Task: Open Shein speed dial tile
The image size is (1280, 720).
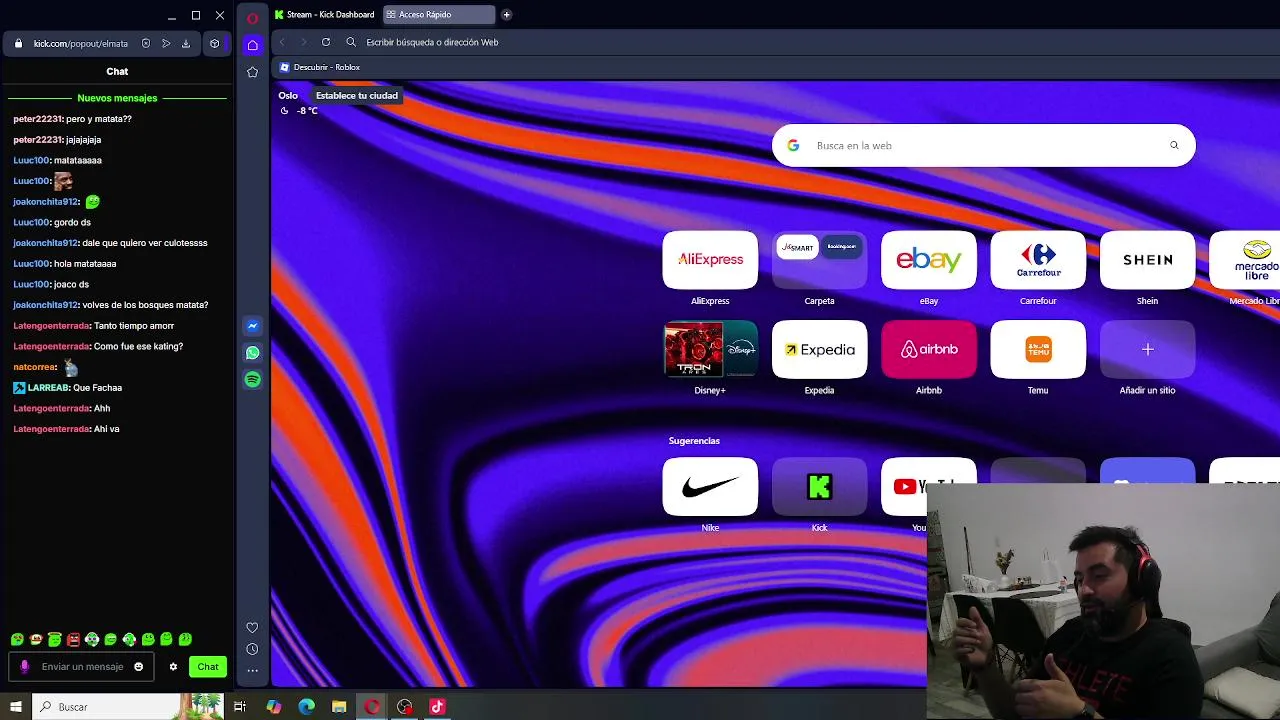Action: [1147, 260]
